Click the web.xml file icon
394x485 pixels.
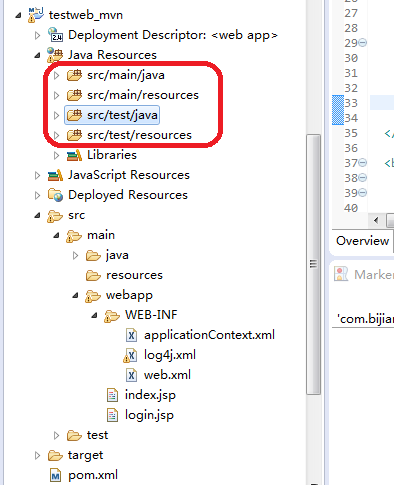click(131, 375)
